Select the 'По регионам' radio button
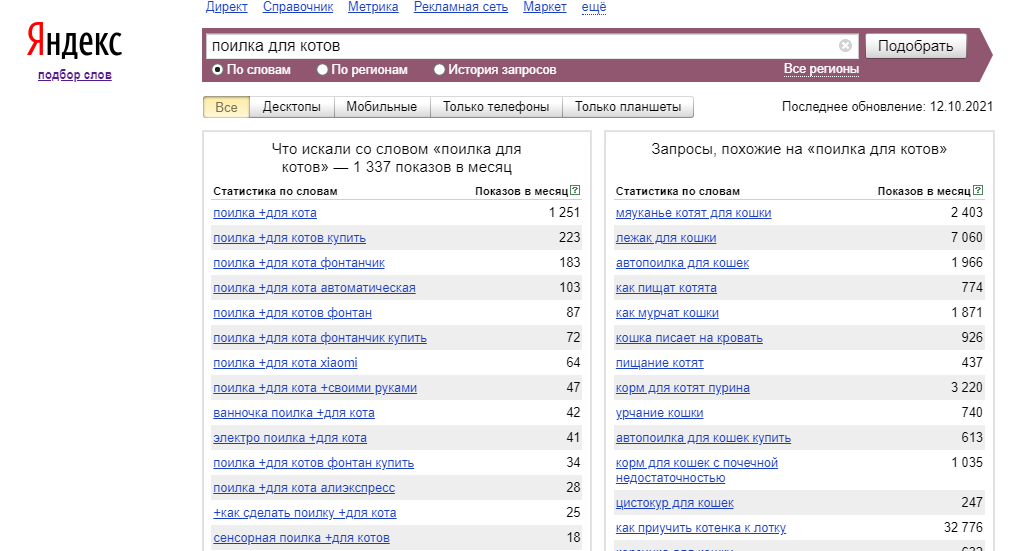Viewport: 1022px width, 551px height. coord(322,70)
